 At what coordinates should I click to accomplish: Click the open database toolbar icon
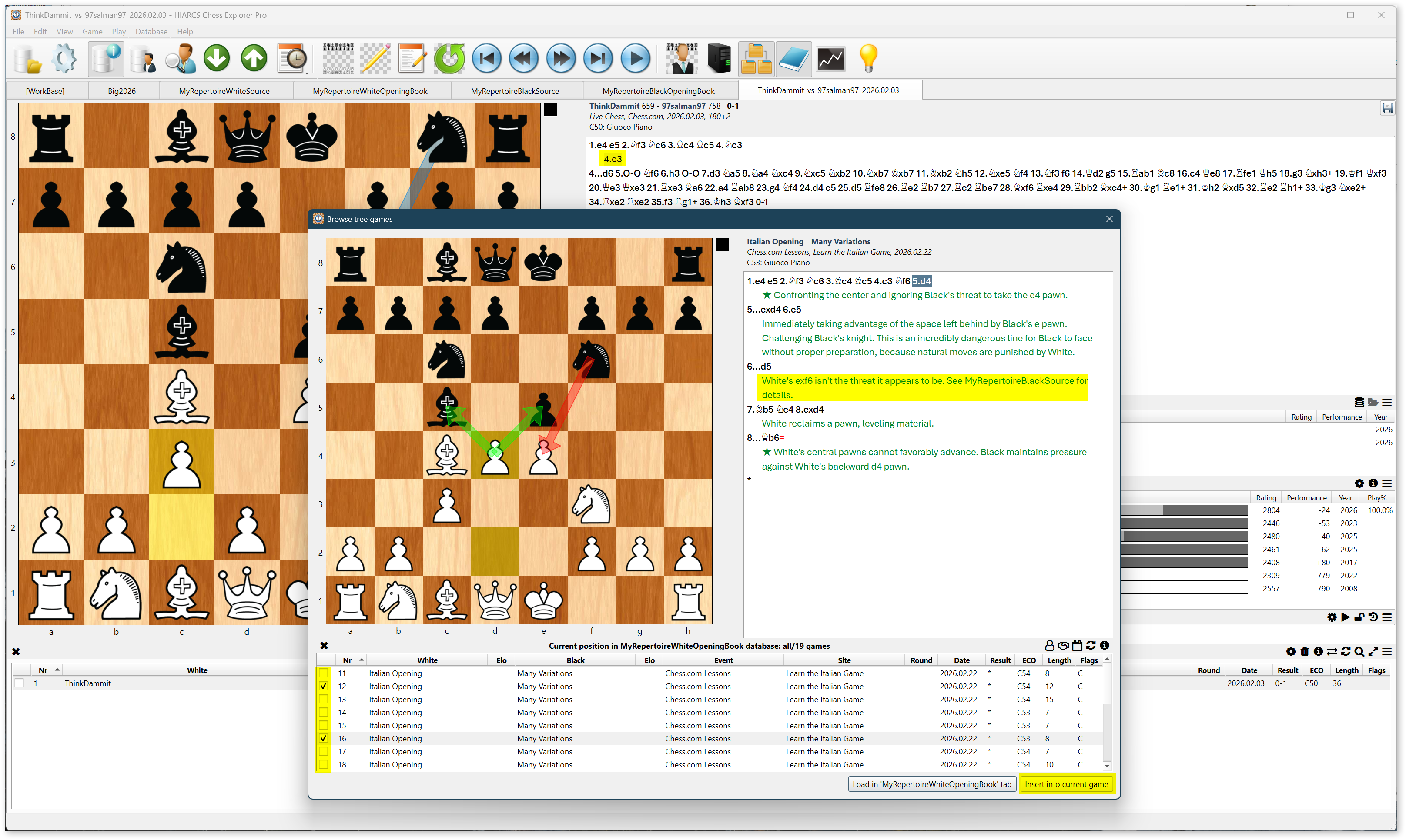tap(27, 59)
